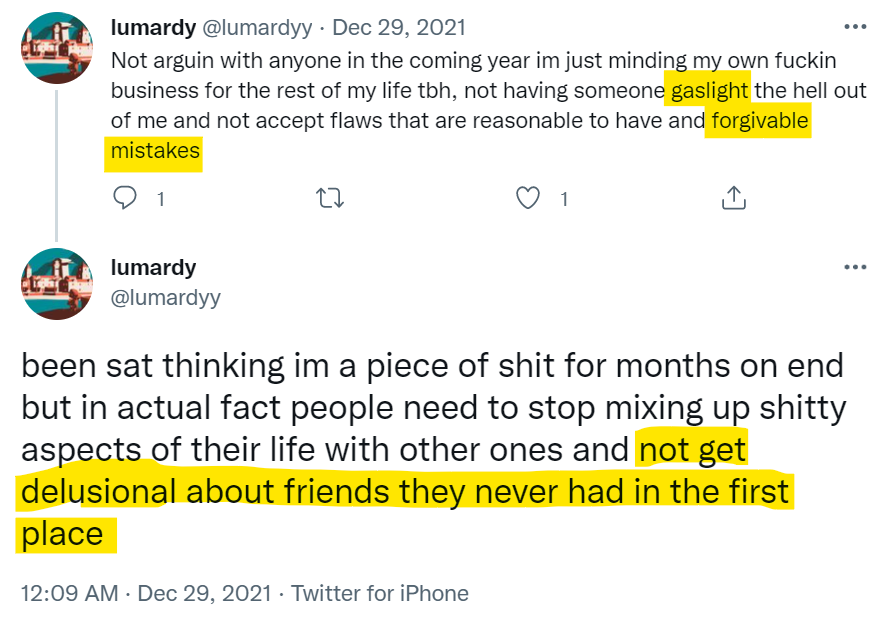Click the highlighted word "gaslight"
The width and height of the screenshot is (885, 619).
710,90
